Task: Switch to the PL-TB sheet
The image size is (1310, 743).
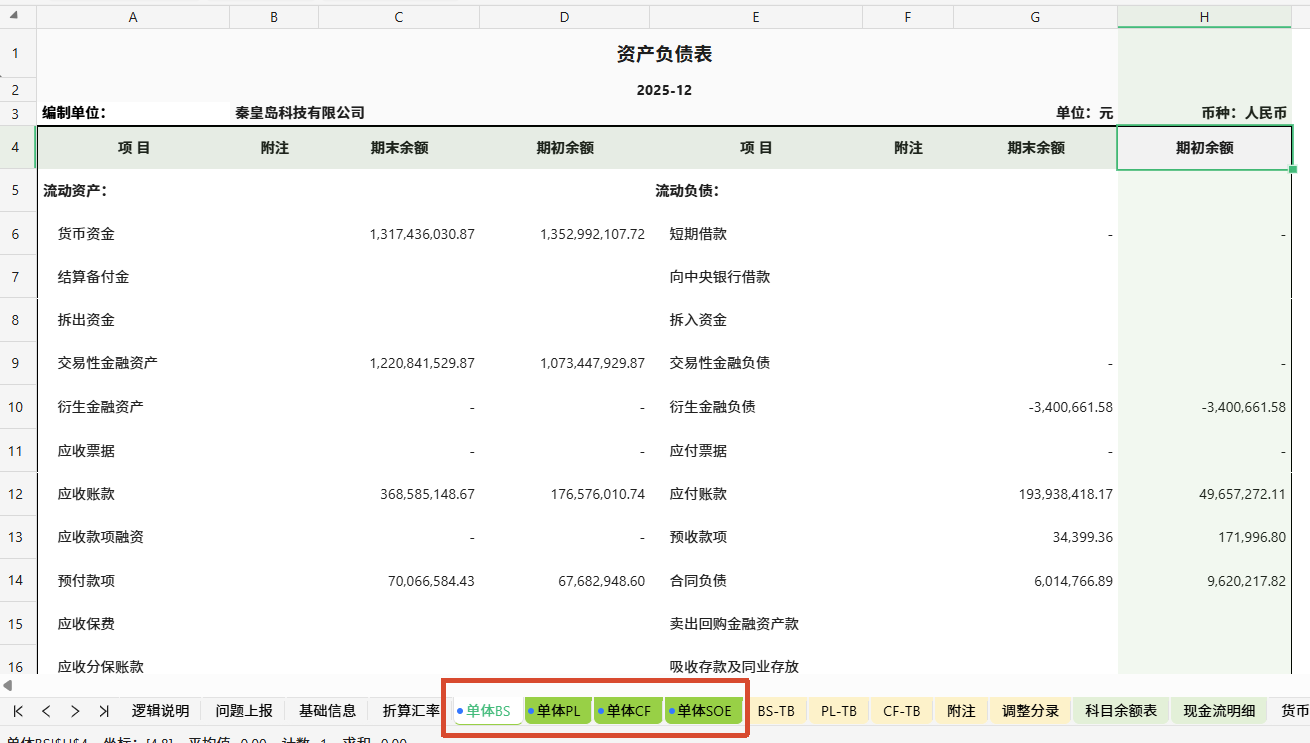Action: (839, 711)
